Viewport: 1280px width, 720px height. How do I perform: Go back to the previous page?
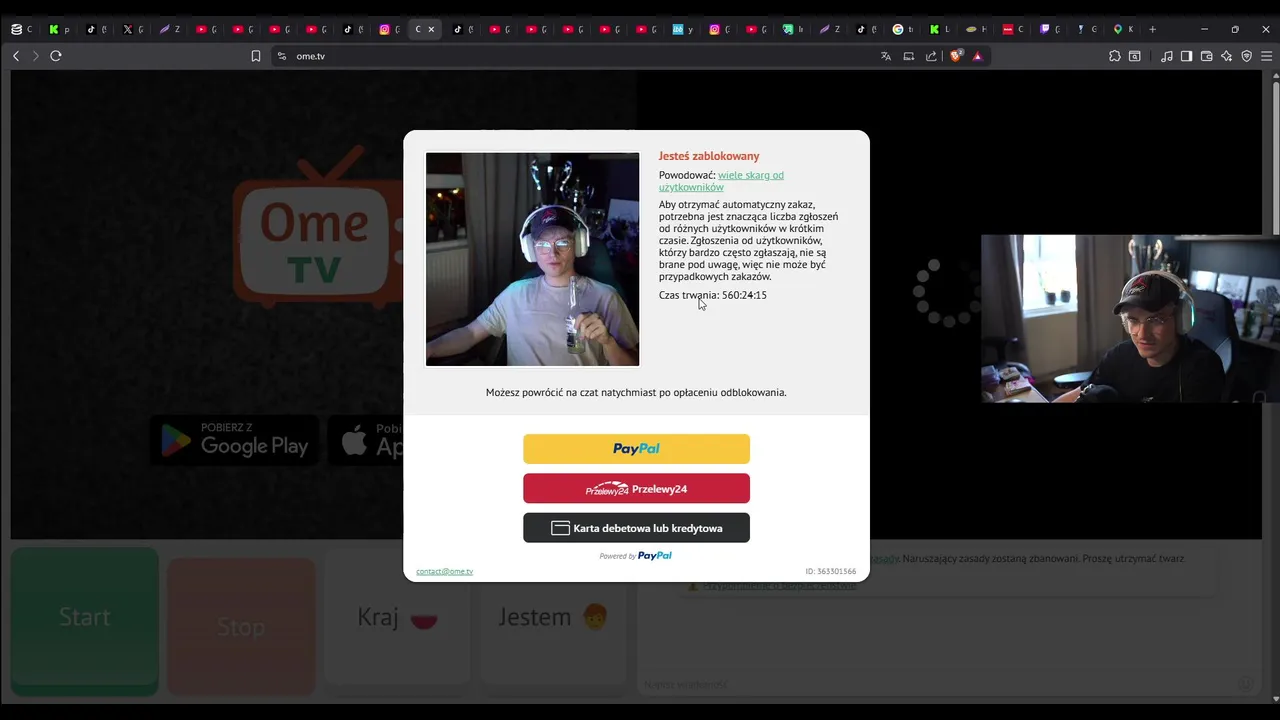[16, 56]
